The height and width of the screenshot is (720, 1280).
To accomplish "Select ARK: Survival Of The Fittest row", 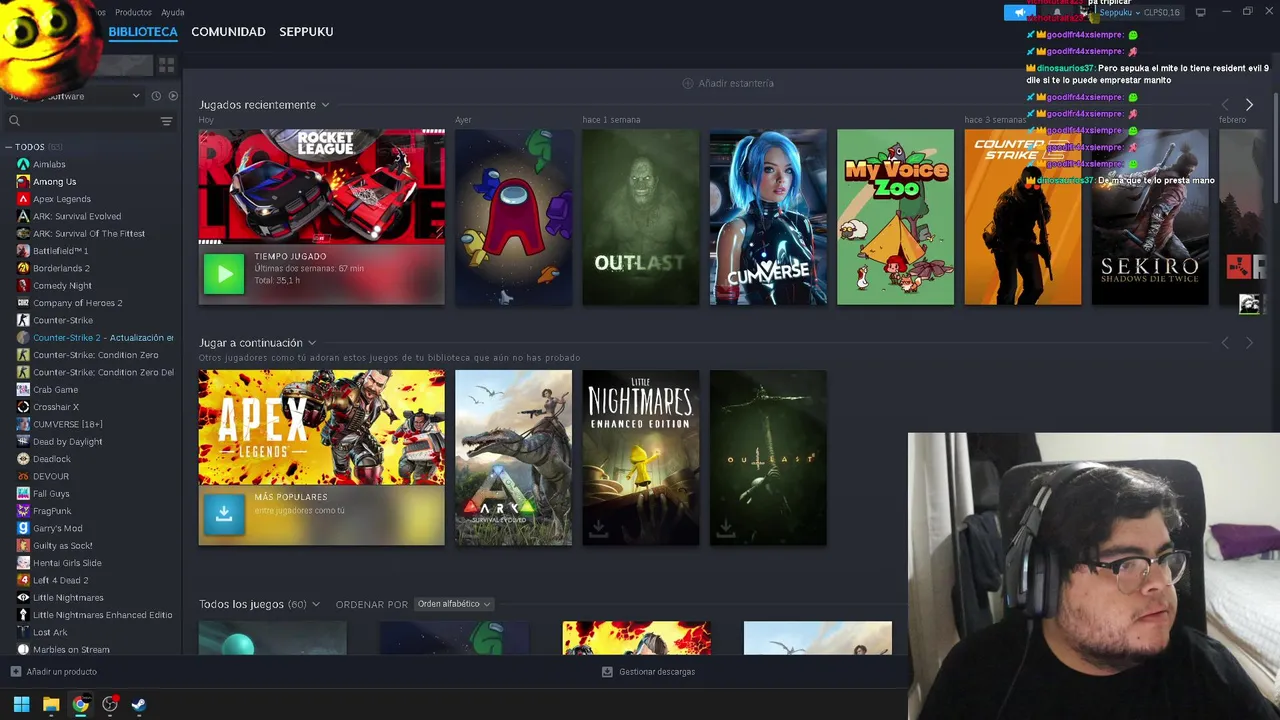I will pyautogui.click(x=91, y=233).
